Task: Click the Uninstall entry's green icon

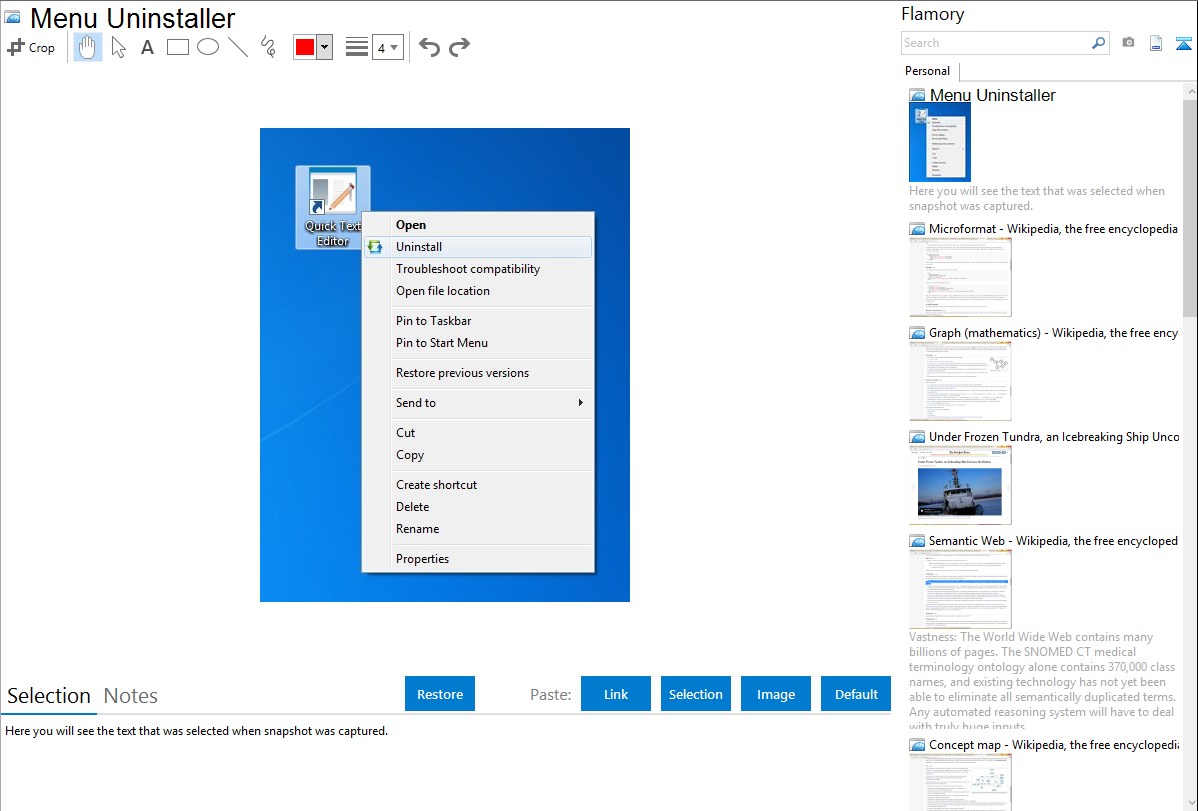Action: coord(375,247)
